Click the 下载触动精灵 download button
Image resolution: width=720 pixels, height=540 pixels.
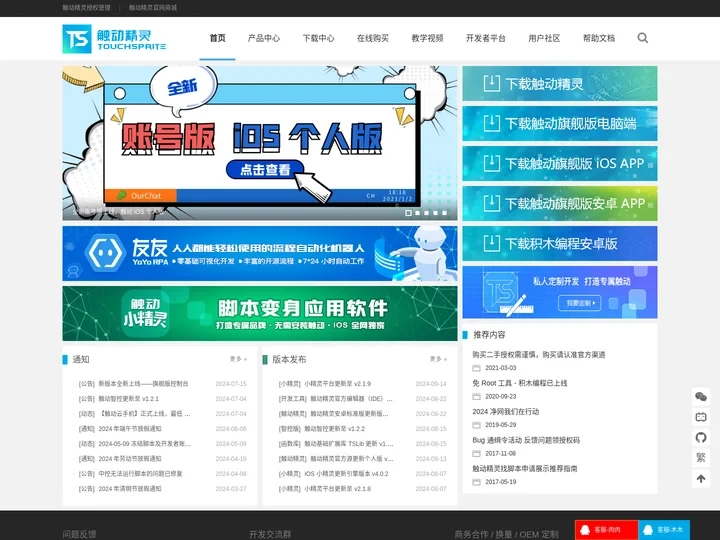click(560, 84)
